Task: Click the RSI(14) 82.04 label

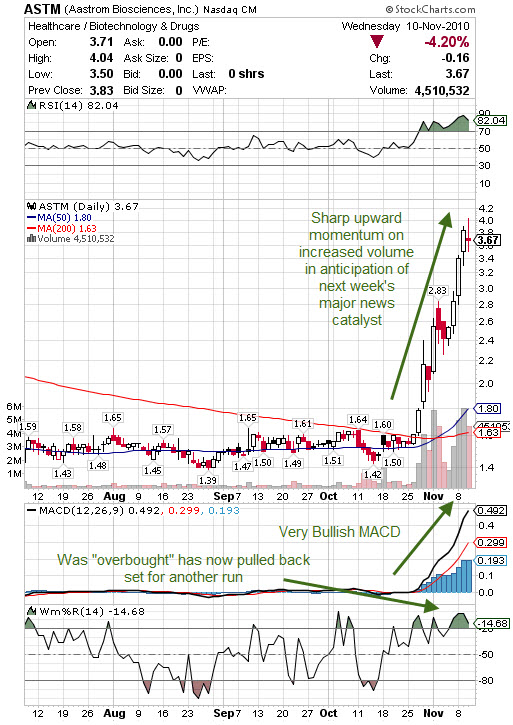Action: click(x=78, y=105)
